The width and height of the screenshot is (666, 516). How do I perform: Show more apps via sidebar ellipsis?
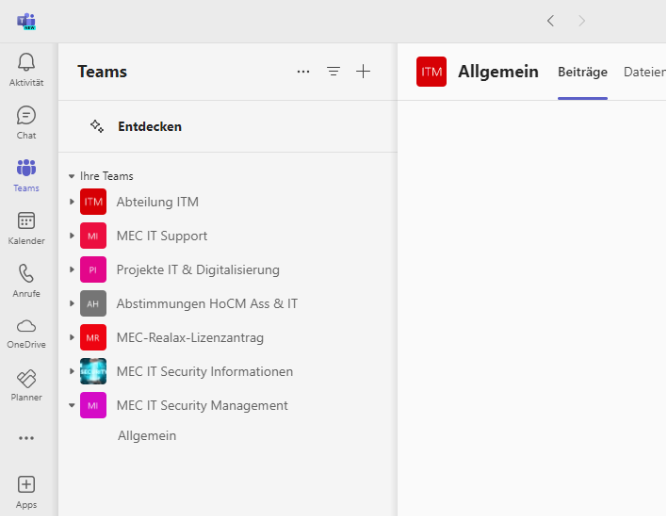[x=26, y=438]
